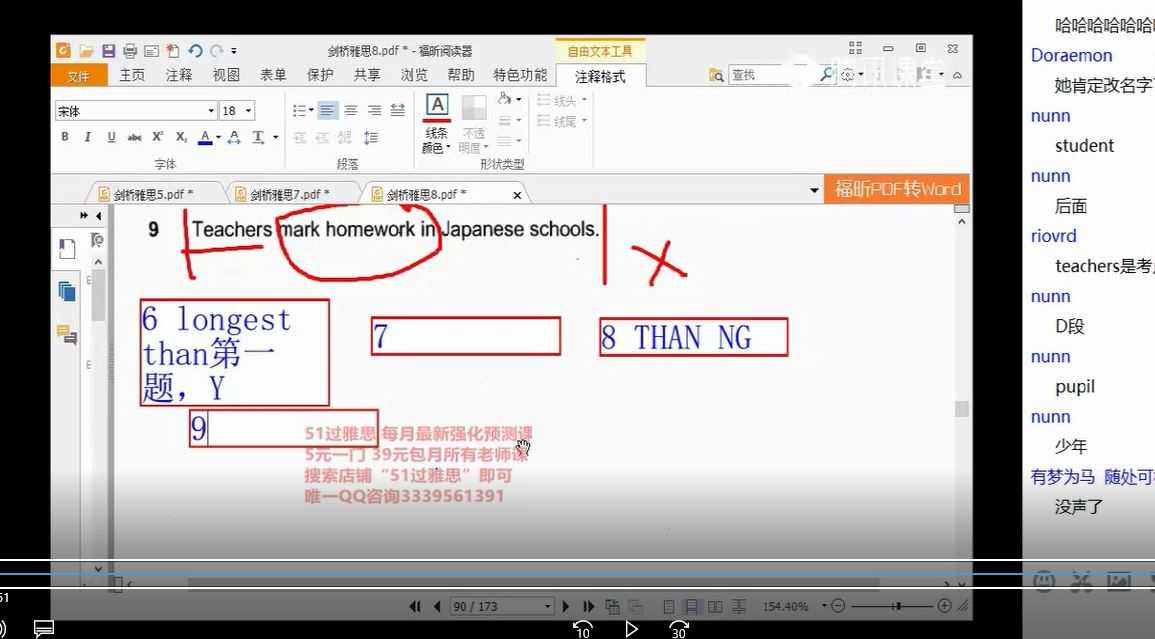Open the comments panel icon
1155x639 pixels.
[x=66, y=335]
